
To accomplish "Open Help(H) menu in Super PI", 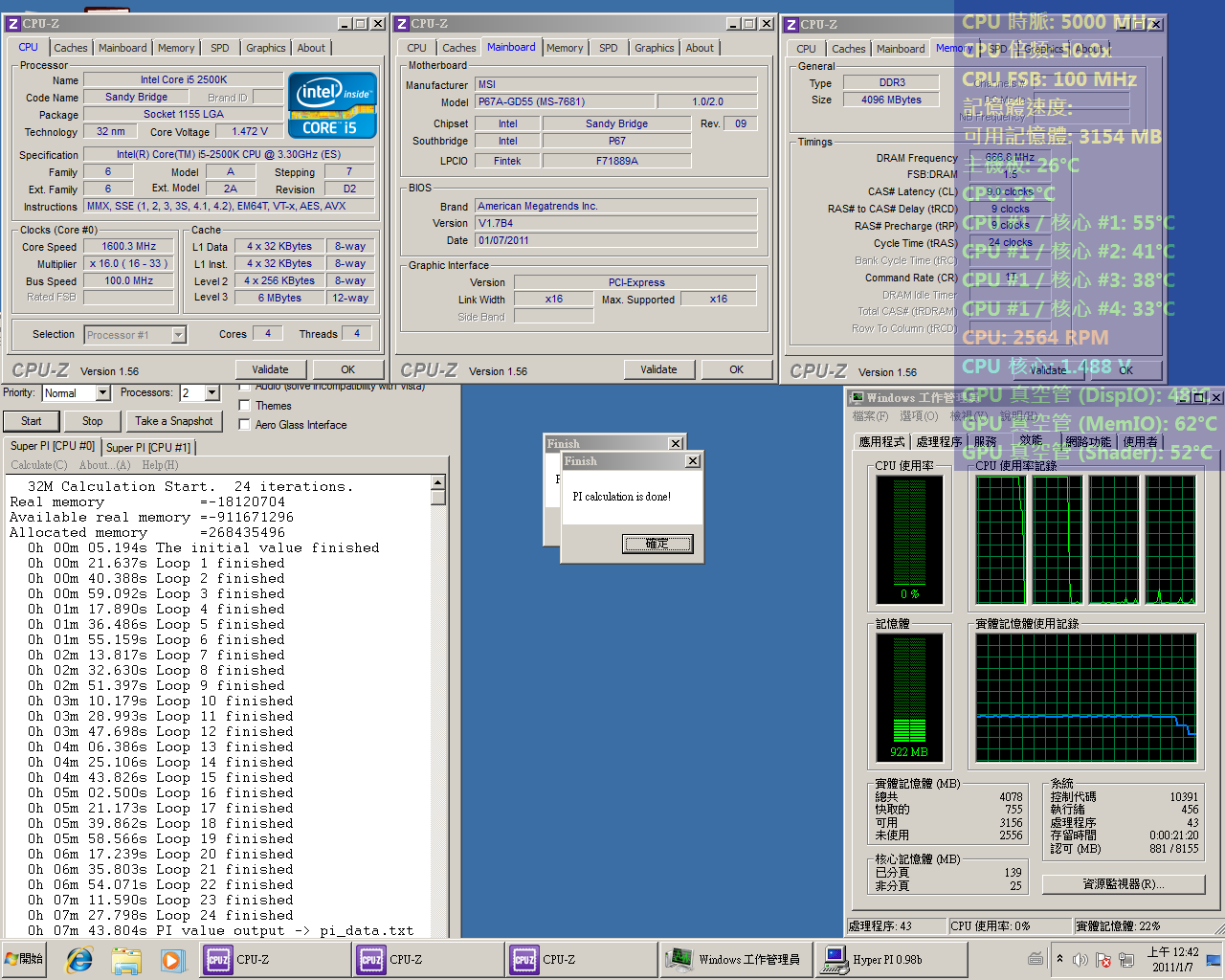I will click(160, 465).
